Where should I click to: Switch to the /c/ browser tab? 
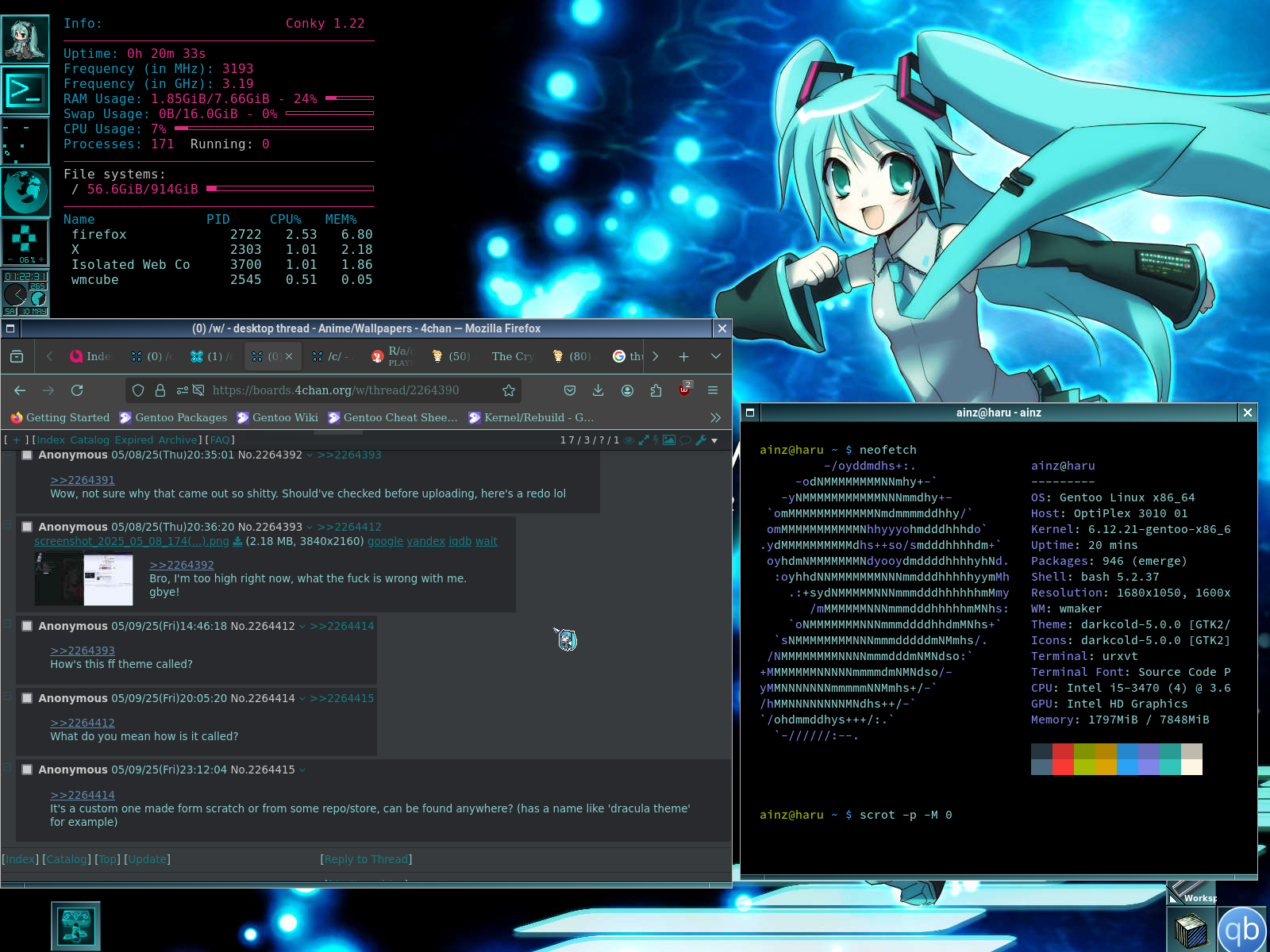[334, 356]
